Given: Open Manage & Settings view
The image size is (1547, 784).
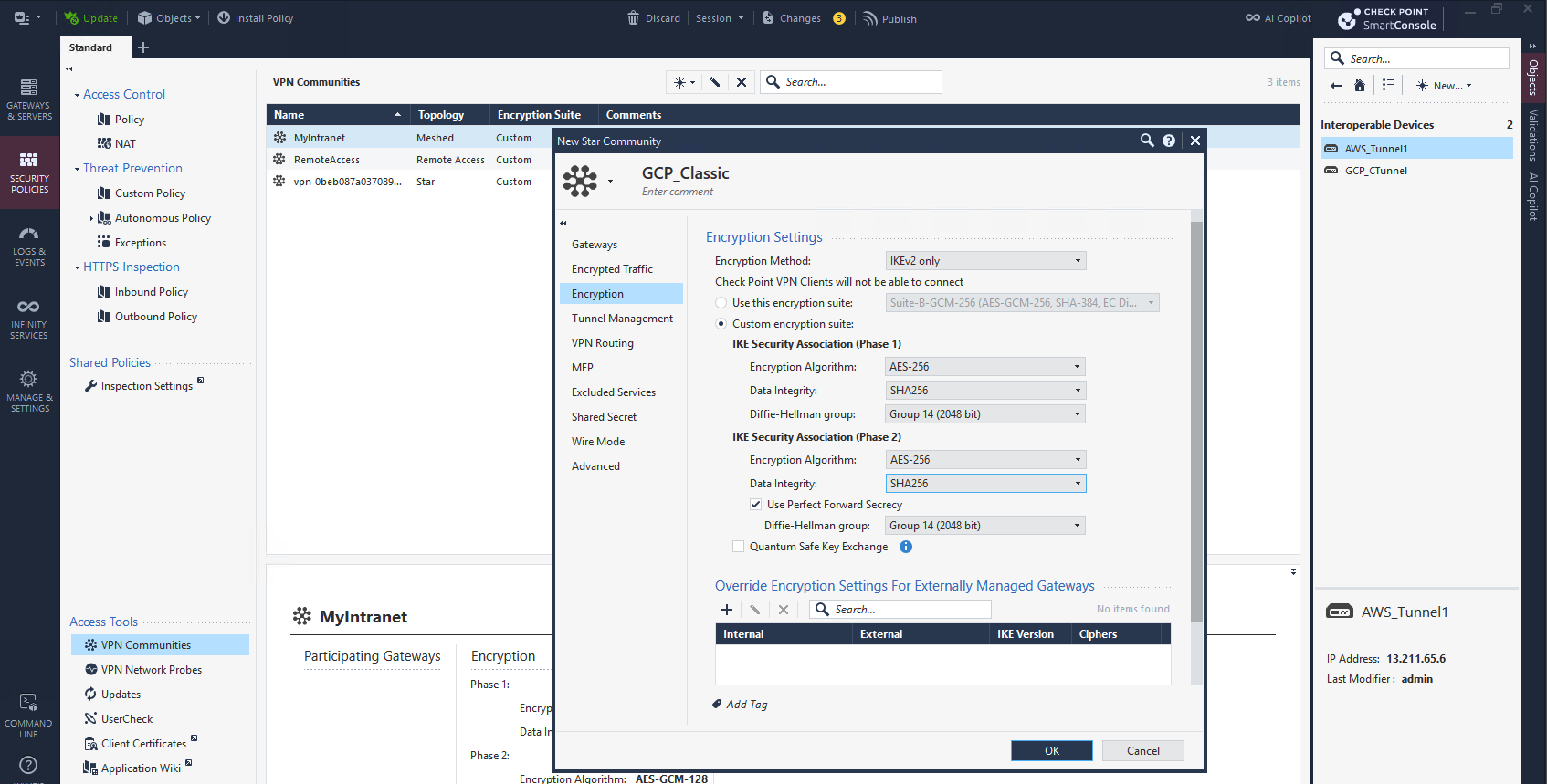Looking at the screenshot, I should pyautogui.click(x=29, y=392).
